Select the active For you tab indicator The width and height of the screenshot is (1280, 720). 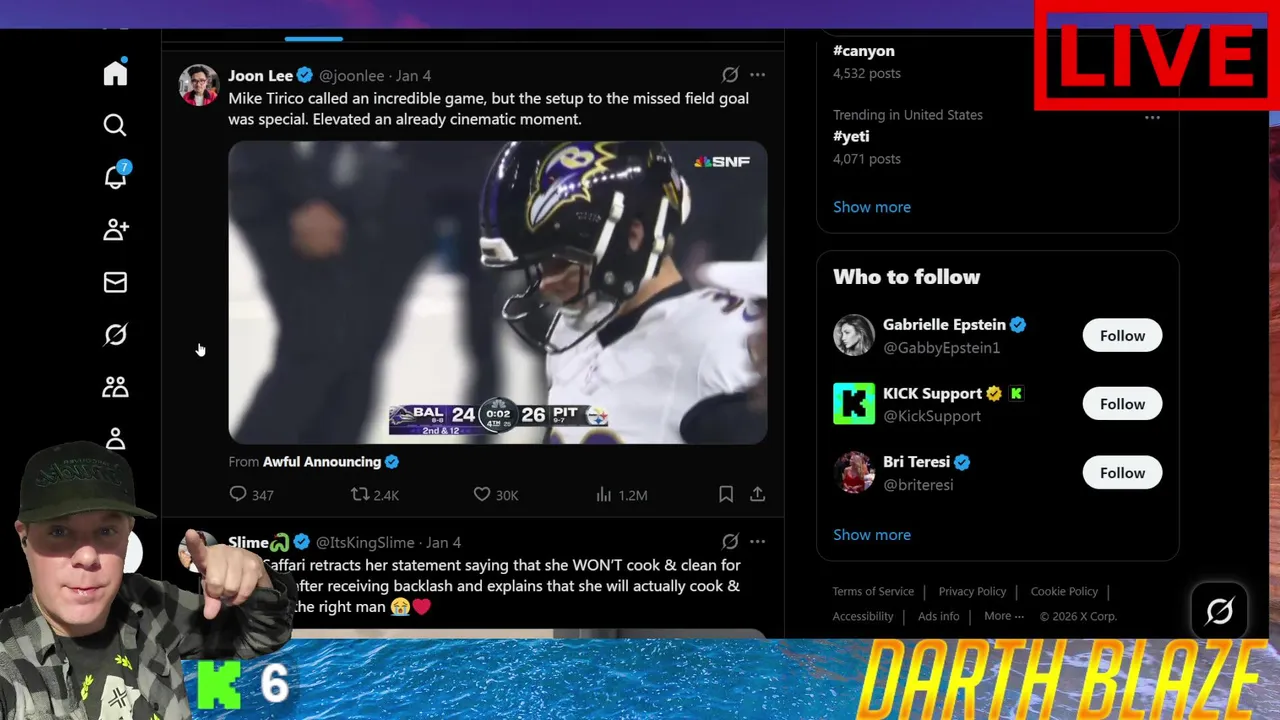click(313, 39)
